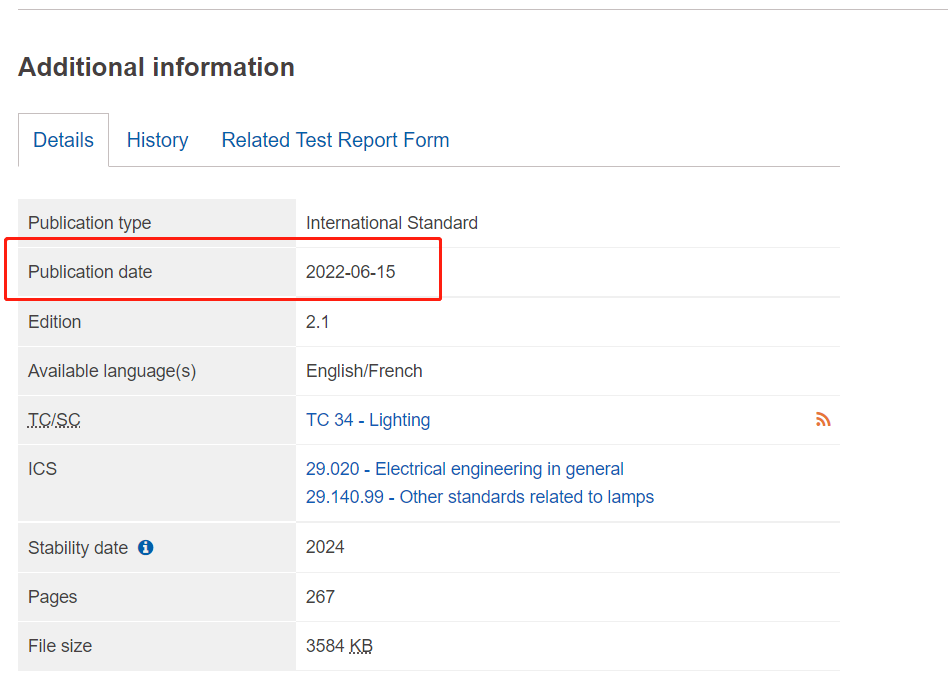Open the TC 34 - Lighting link
Viewport: 948px width, 682px height.
tap(368, 420)
